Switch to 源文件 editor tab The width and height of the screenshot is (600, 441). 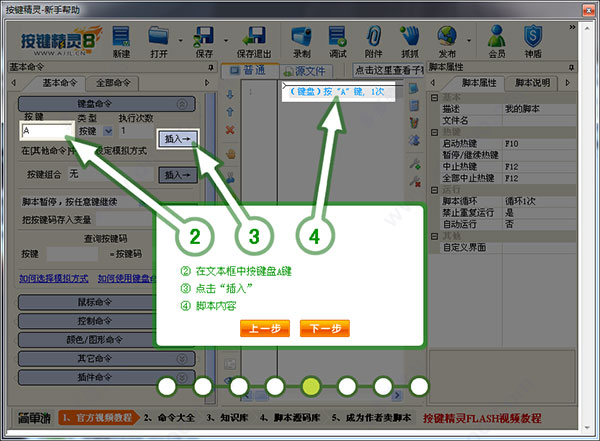(305, 71)
